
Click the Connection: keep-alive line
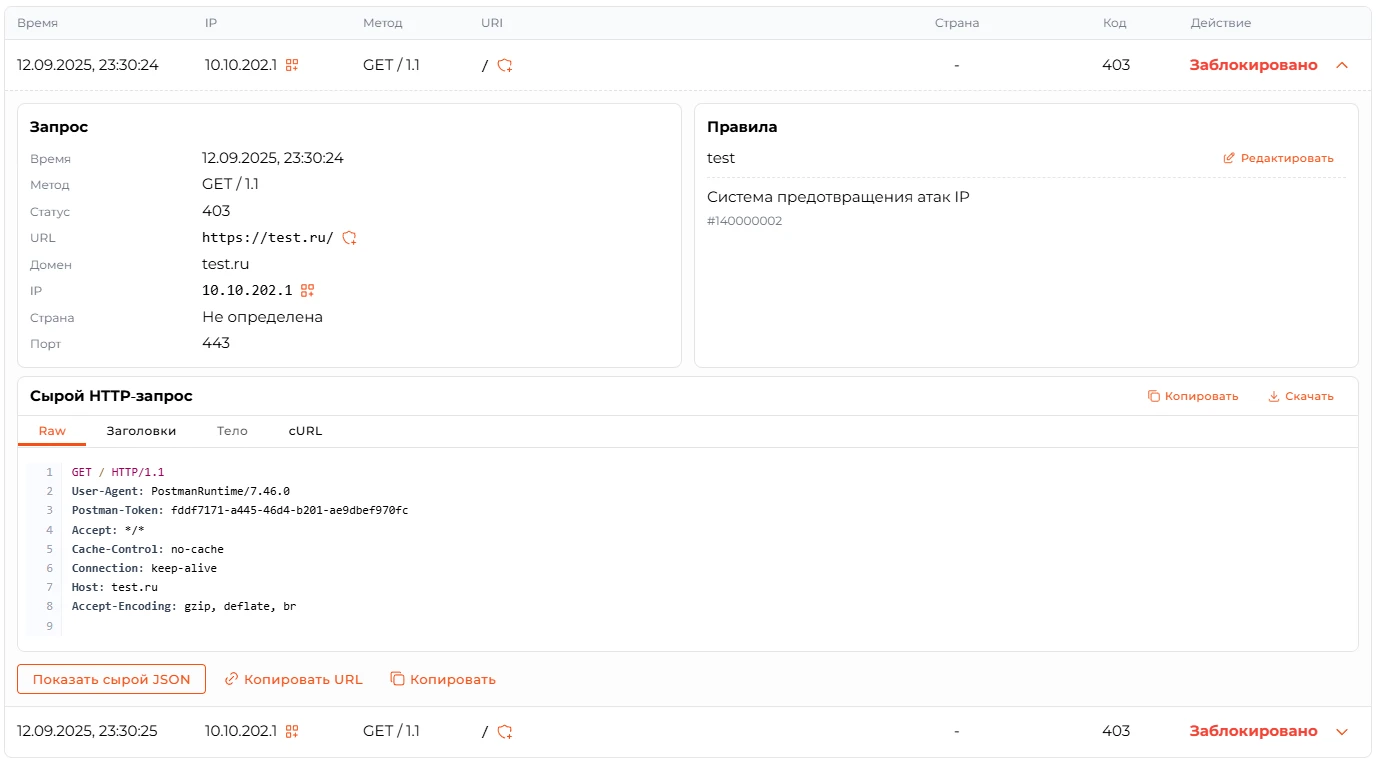pos(144,568)
